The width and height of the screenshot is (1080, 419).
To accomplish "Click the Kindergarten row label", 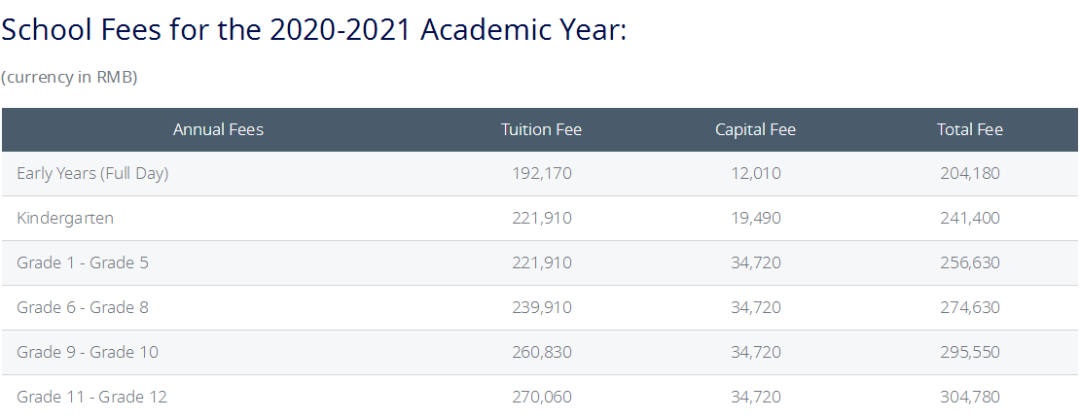I will (65, 218).
